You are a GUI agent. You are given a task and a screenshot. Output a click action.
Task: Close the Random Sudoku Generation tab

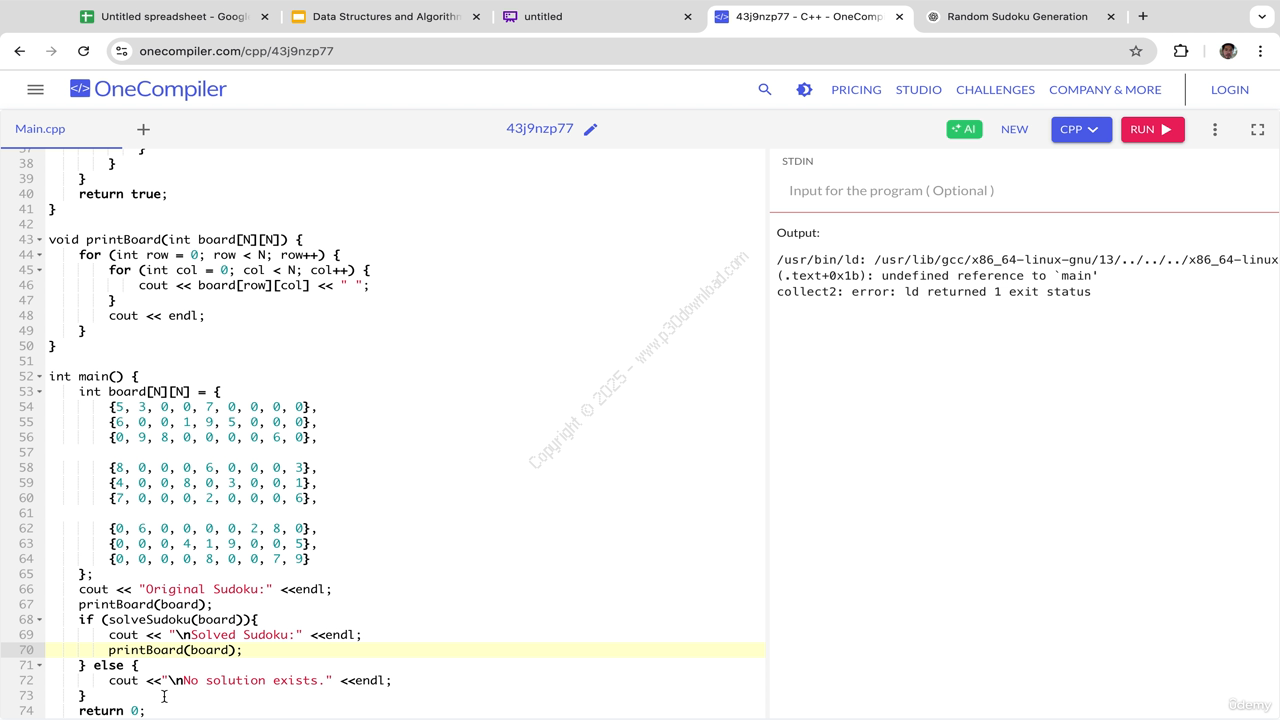coord(1111,17)
